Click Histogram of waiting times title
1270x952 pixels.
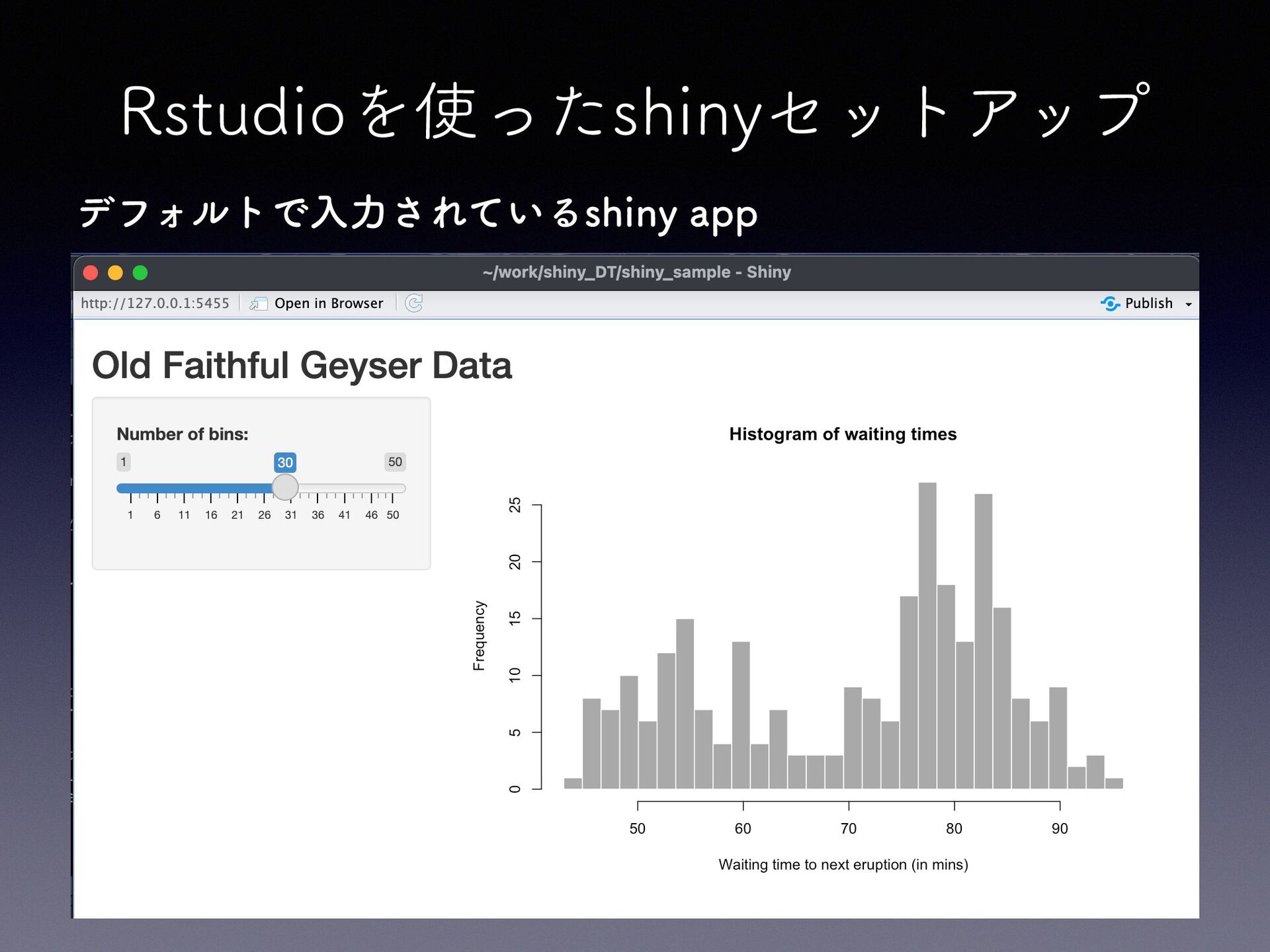(843, 434)
